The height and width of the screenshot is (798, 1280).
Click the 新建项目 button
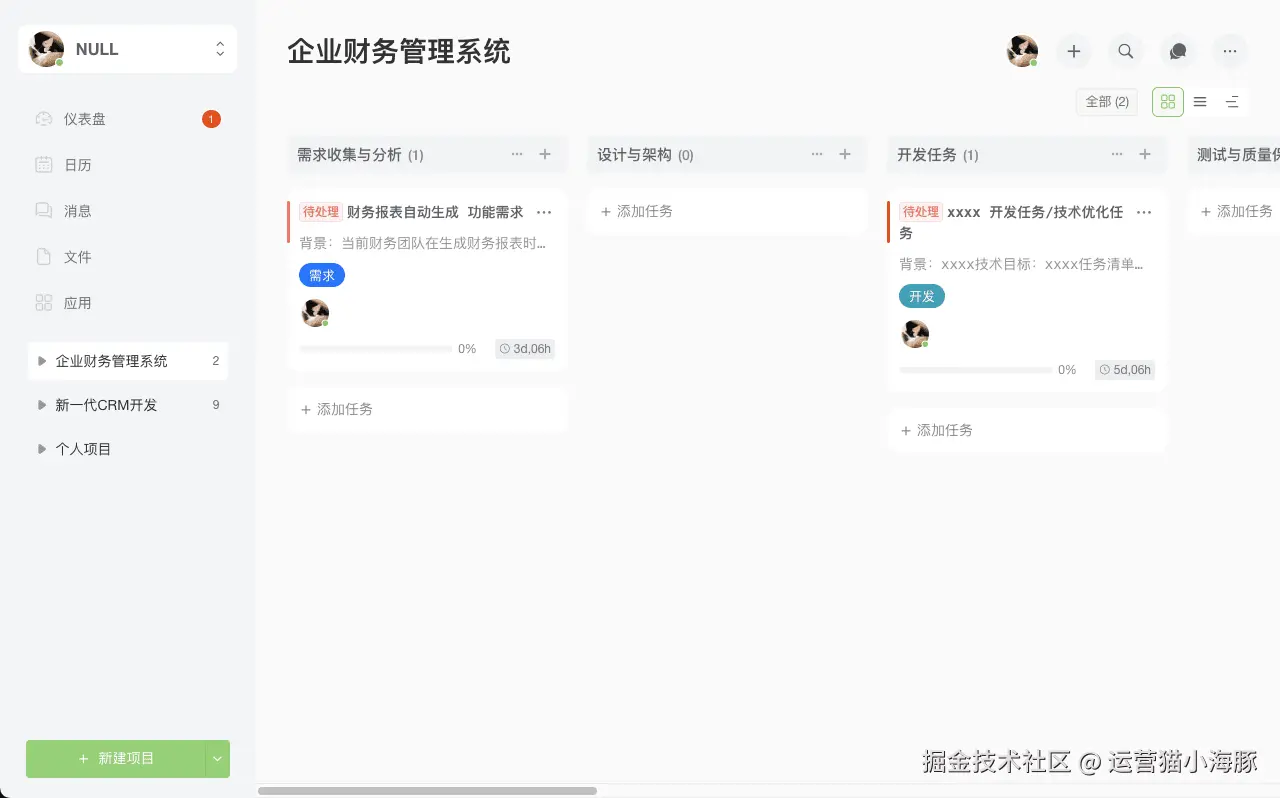[x=116, y=759]
